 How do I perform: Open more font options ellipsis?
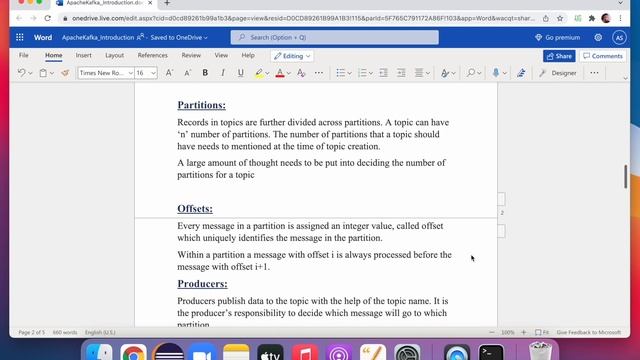tap(319, 73)
